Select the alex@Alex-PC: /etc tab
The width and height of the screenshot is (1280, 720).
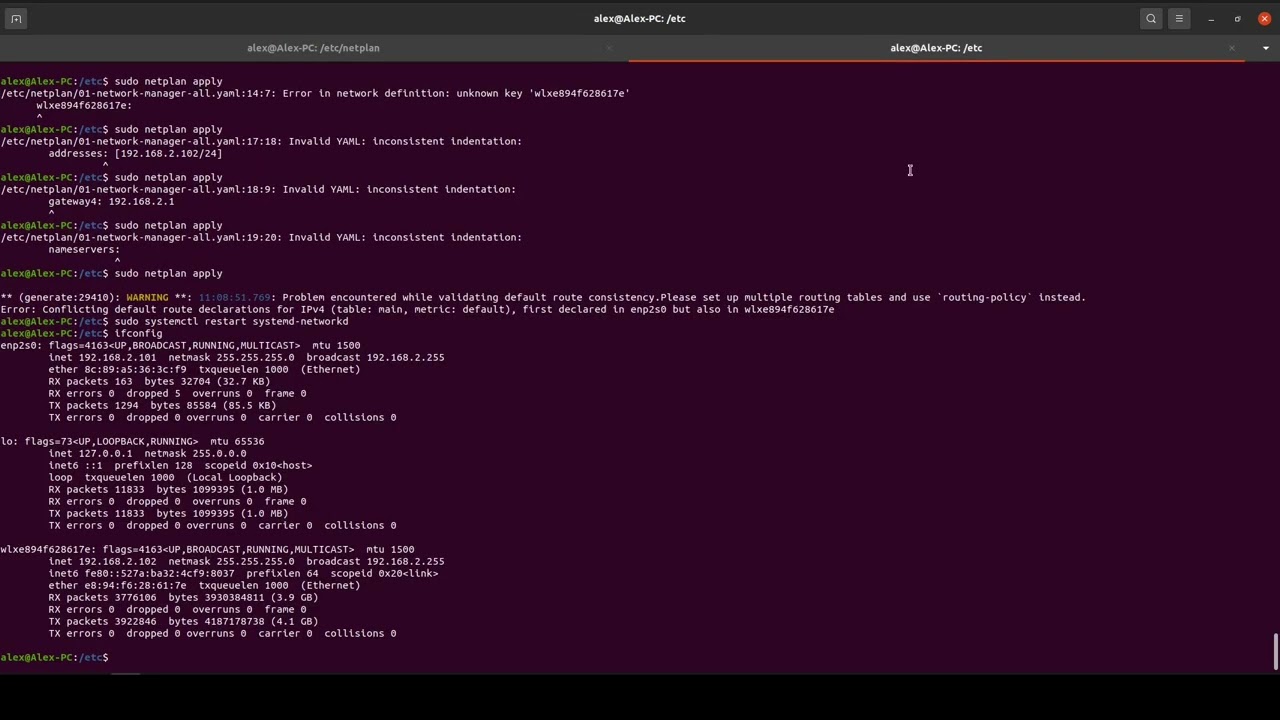click(x=936, y=48)
